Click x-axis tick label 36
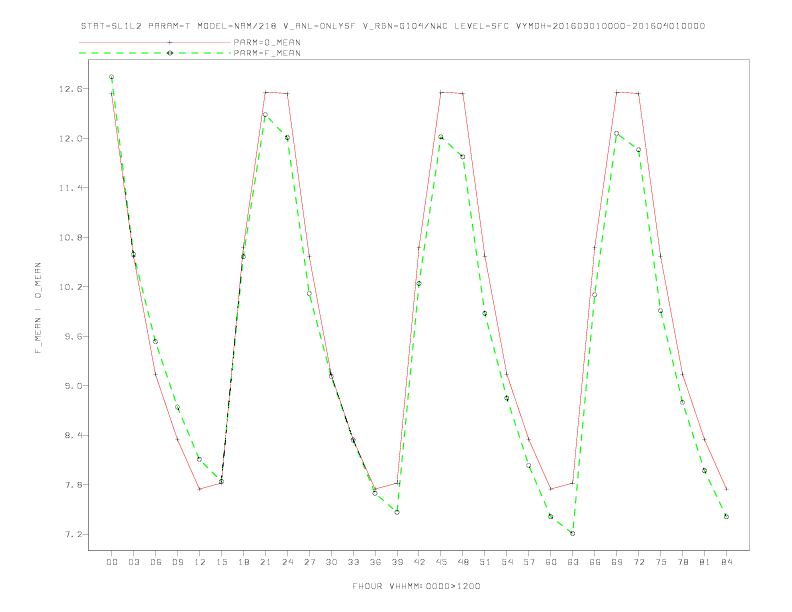 tap(375, 562)
